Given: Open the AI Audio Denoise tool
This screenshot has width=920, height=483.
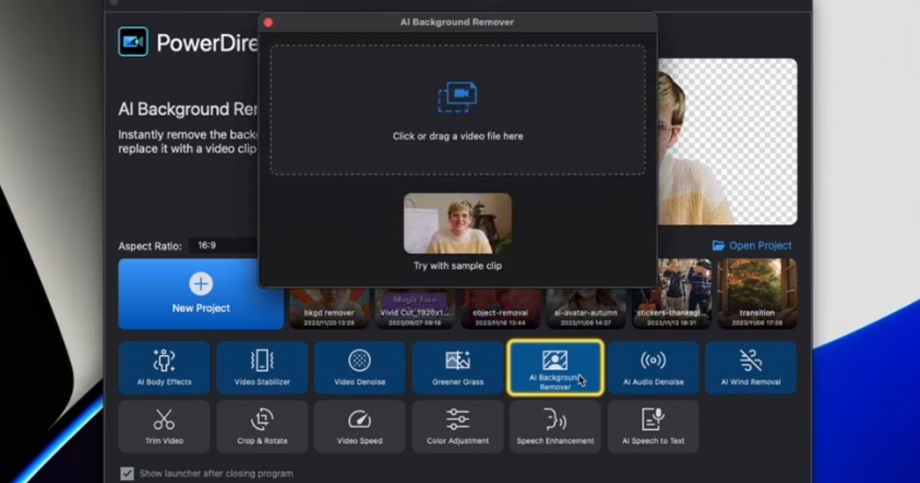Looking at the screenshot, I should click(653, 367).
